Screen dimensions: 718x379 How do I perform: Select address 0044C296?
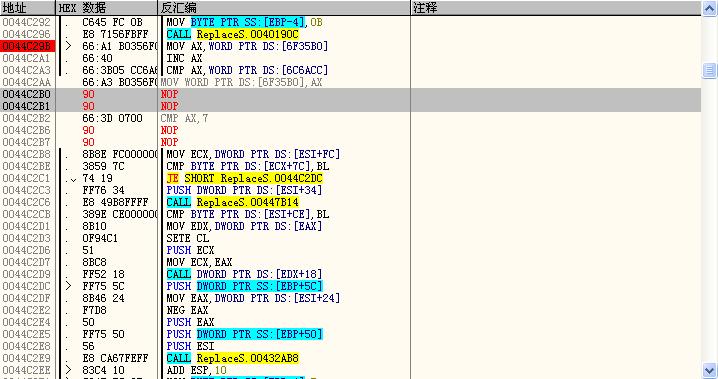(x=27, y=34)
